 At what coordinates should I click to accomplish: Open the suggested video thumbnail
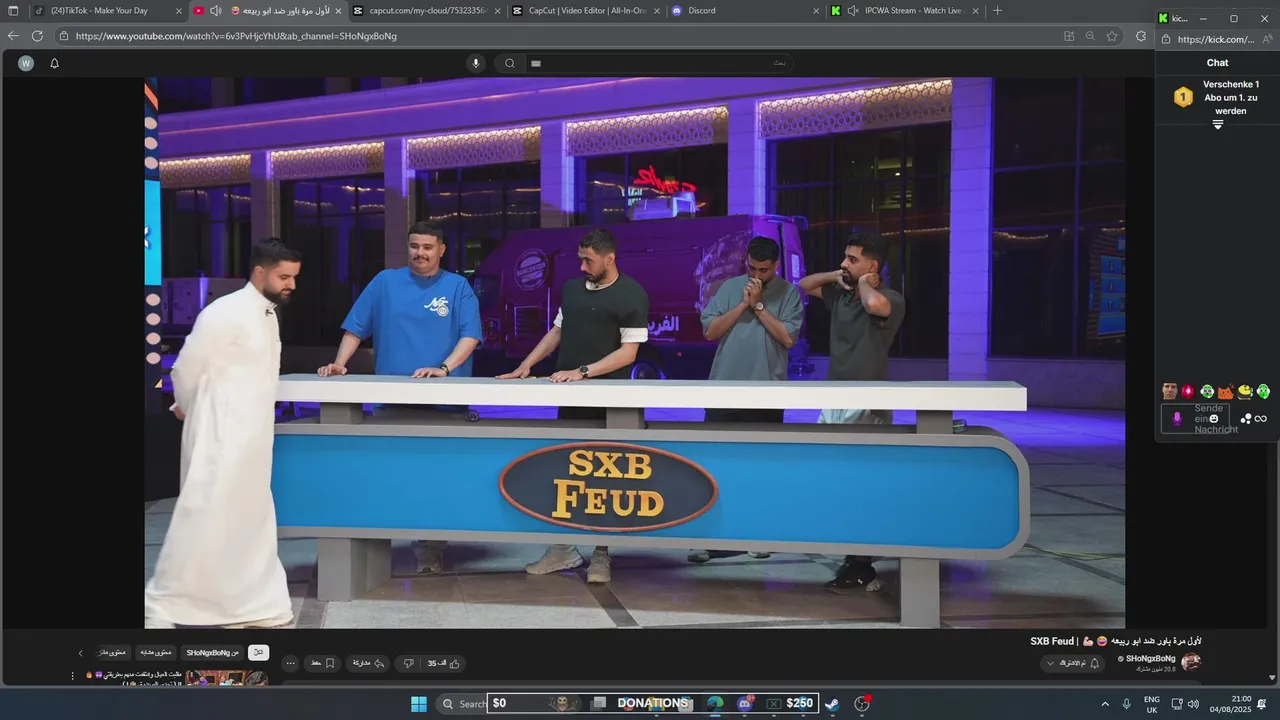click(226, 678)
